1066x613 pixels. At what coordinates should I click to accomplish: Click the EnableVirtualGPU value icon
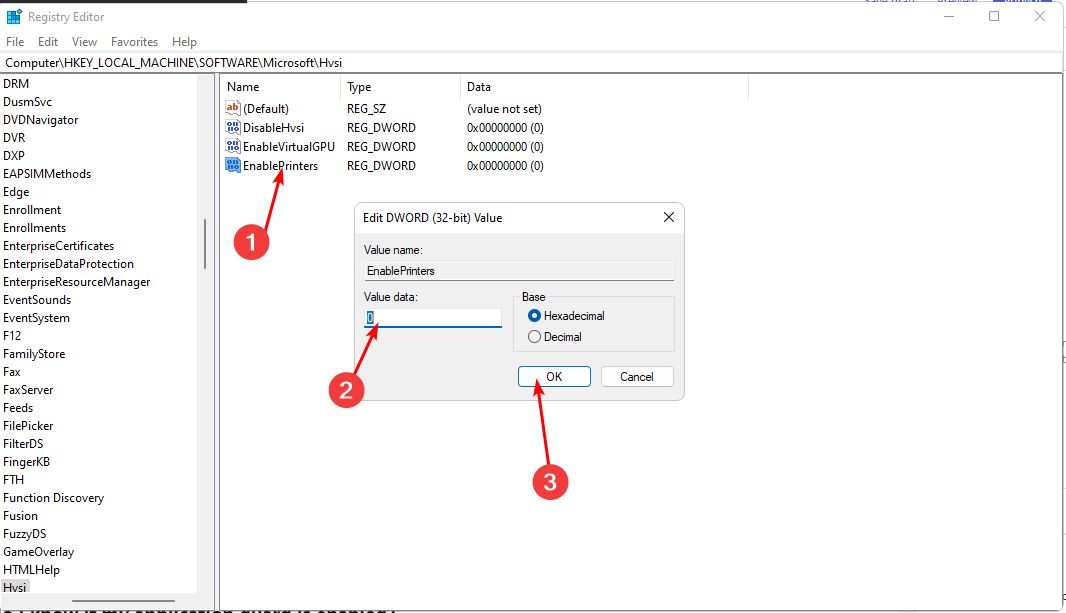point(233,146)
